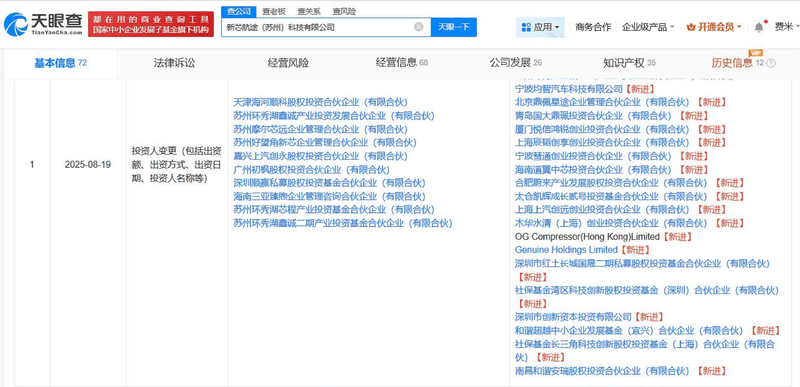Image resolution: width=800 pixels, height=387 pixels.
Task: Open 太仓凯辉成长贰号投资基金合伙企业 link
Action: pos(611,196)
